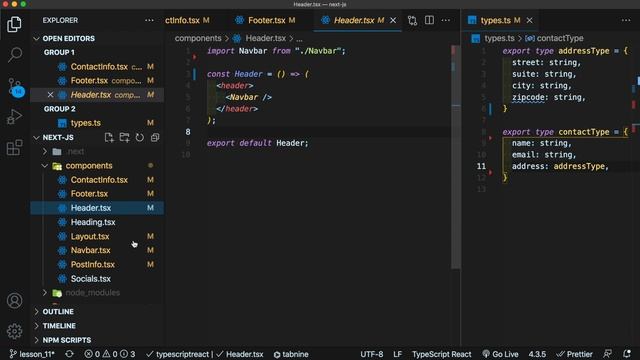Screen dimensions: 640x360
Task: Click Prettier in the status bar
Action: [x=574, y=354]
